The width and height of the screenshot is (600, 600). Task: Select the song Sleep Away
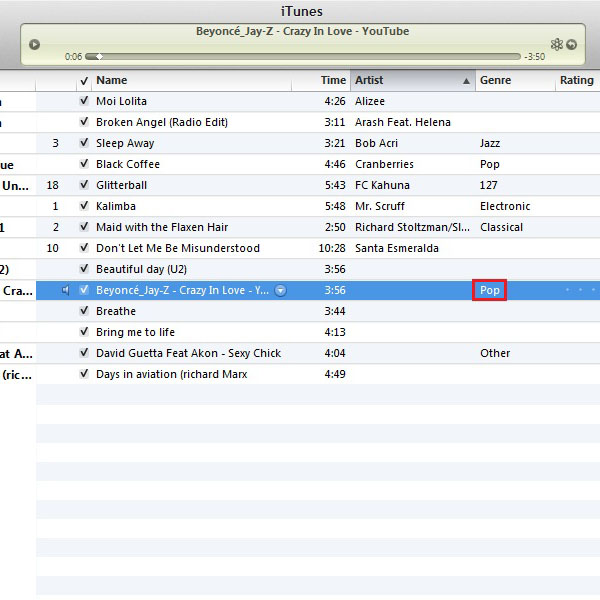pos(125,143)
